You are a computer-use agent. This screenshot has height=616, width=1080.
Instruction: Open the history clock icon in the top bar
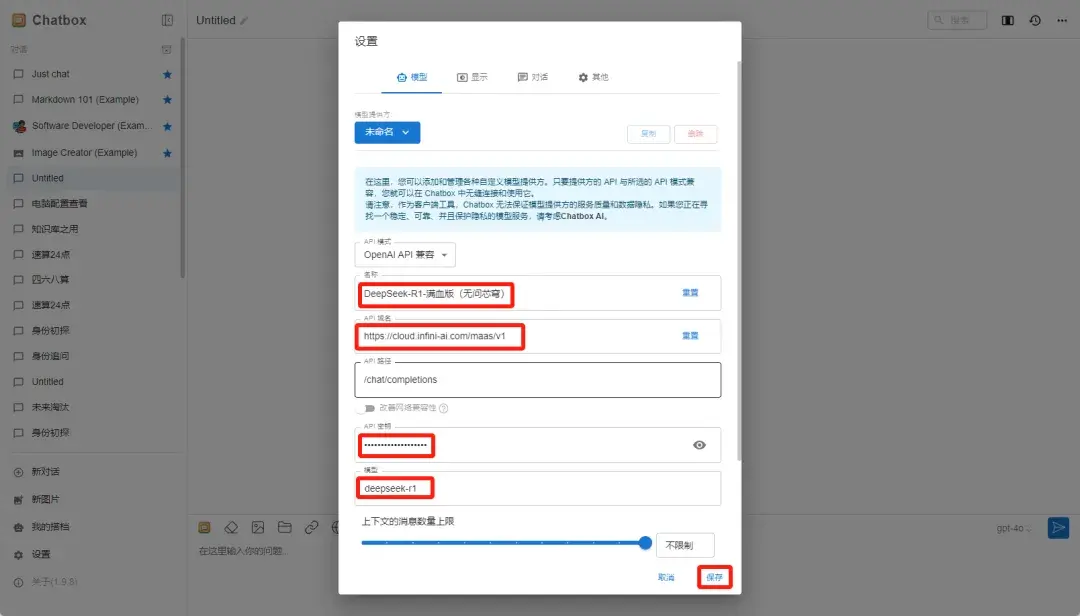coord(1035,21)
